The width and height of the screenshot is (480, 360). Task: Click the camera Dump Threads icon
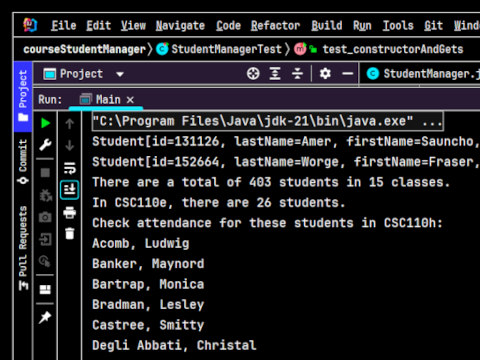(x=45, y=217)
